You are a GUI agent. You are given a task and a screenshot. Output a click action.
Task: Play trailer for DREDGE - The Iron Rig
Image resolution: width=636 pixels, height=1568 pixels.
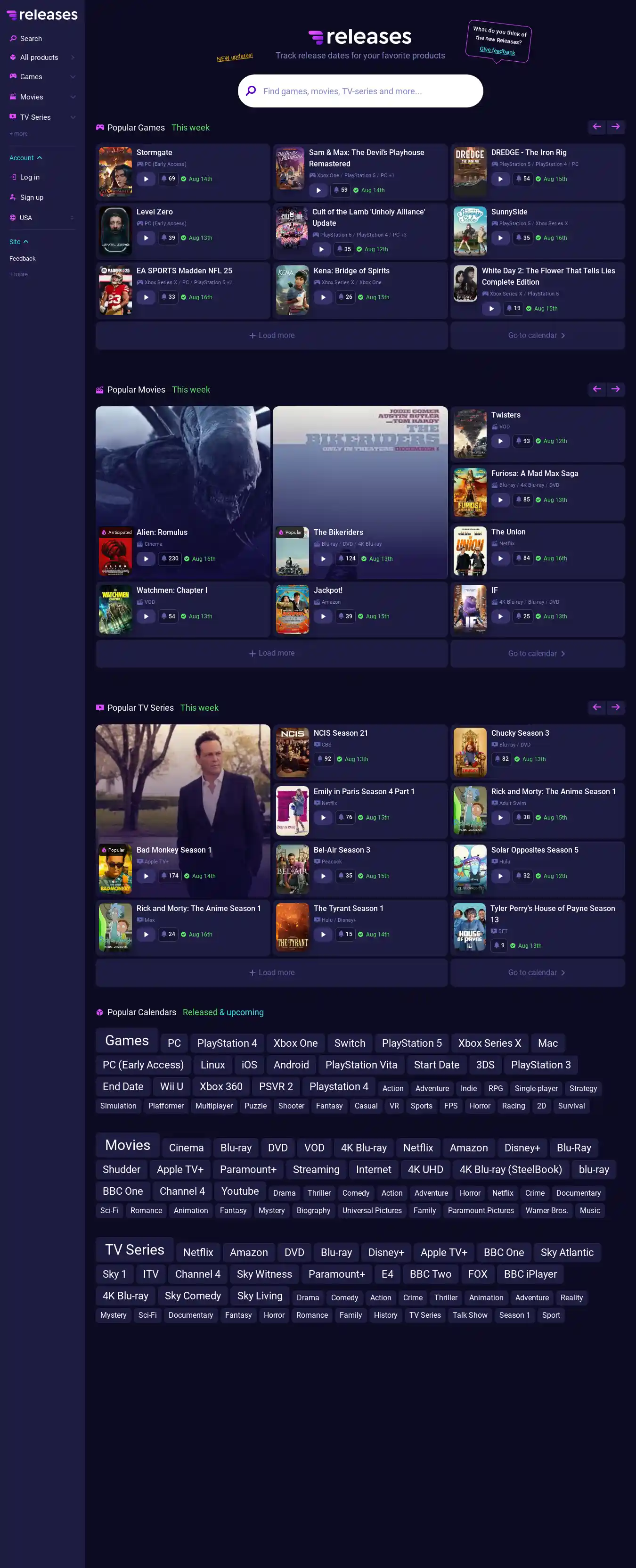point(500,179)
